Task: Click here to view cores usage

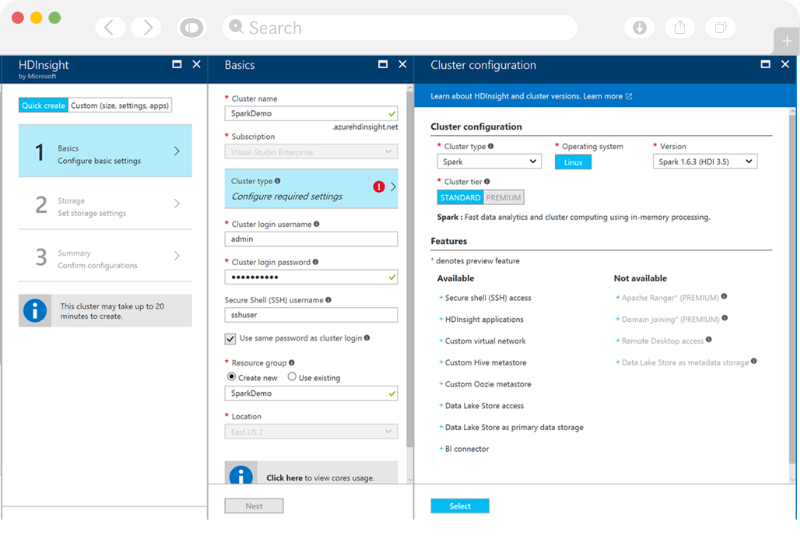Action: point(284,478)
